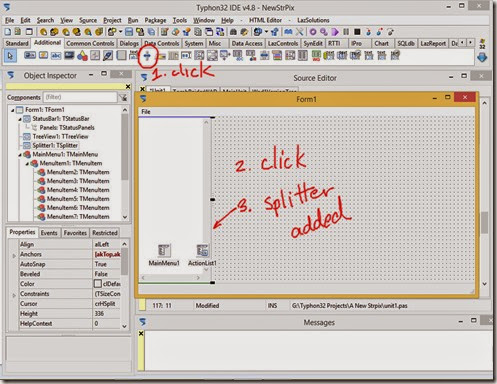The width and height of the screenshot is (497, 384).
Task: Clear the component filter with funnel icon
Action: pyautogui.click(x=123, y=97)
